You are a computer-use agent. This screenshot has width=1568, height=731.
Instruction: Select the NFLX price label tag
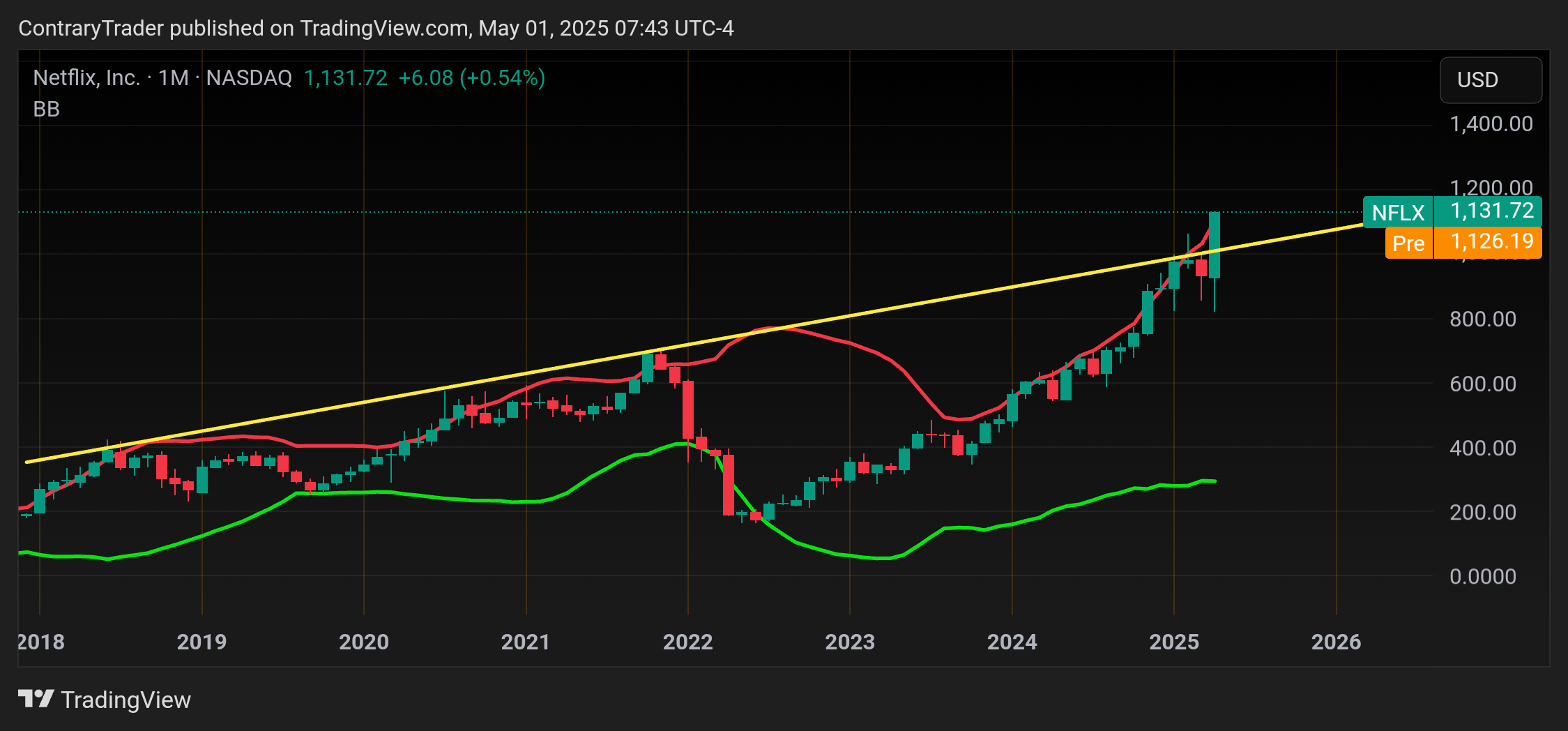click(x=1397, y=212)
